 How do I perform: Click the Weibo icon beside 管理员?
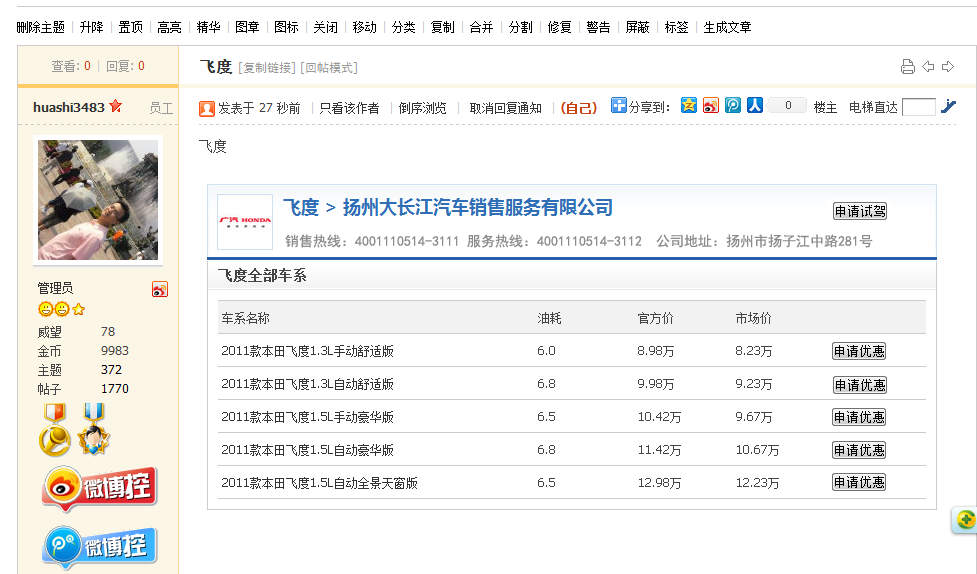point(160,289)
